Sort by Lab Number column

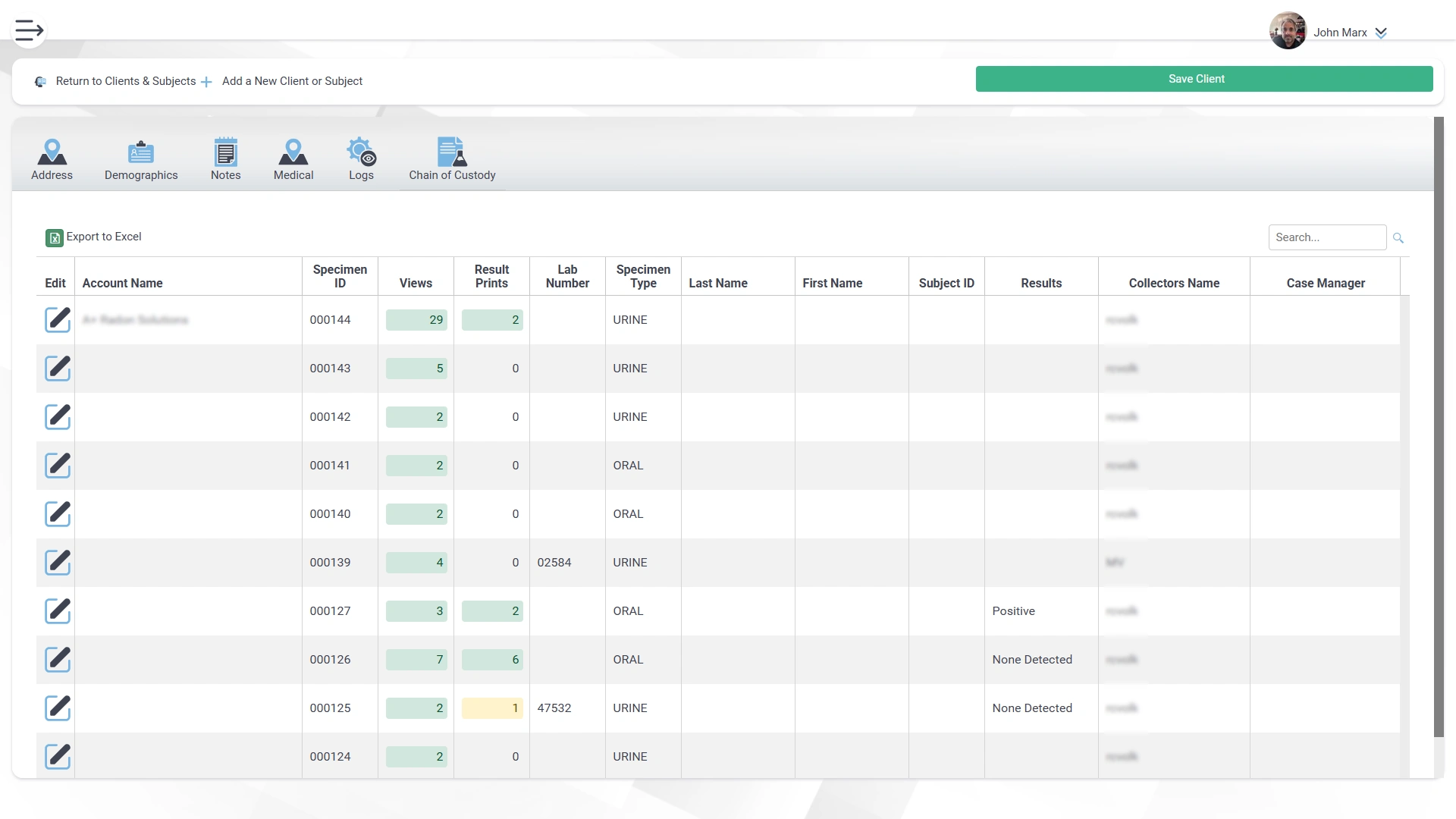pos(567,276)
